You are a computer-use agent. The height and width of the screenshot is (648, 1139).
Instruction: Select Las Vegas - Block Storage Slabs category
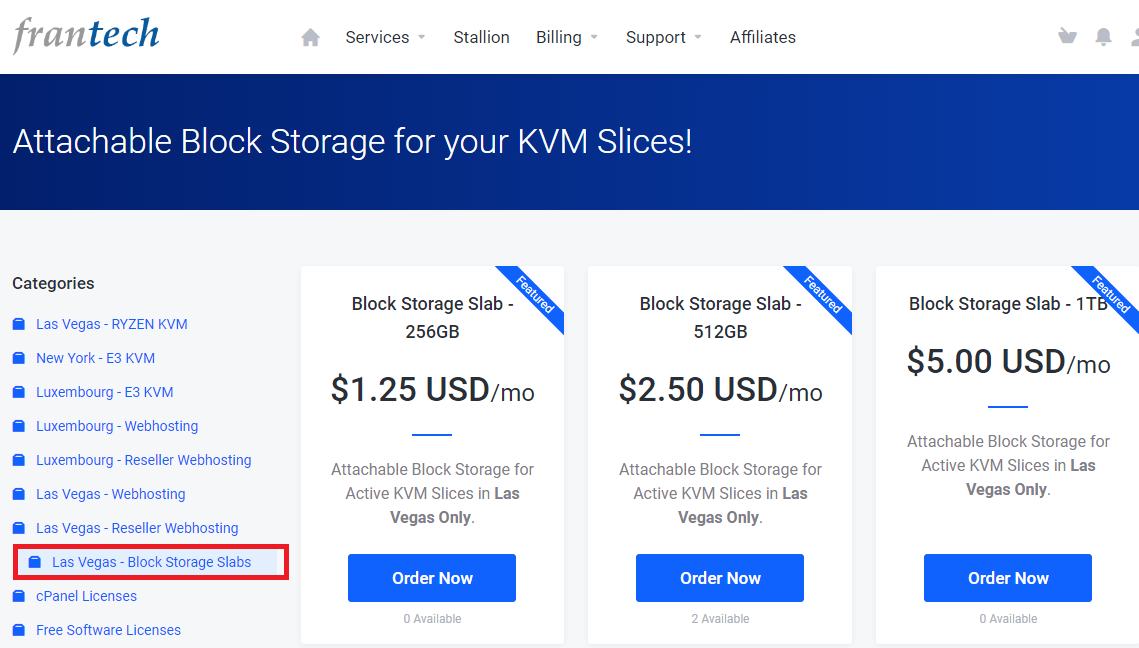click(151, 562)
